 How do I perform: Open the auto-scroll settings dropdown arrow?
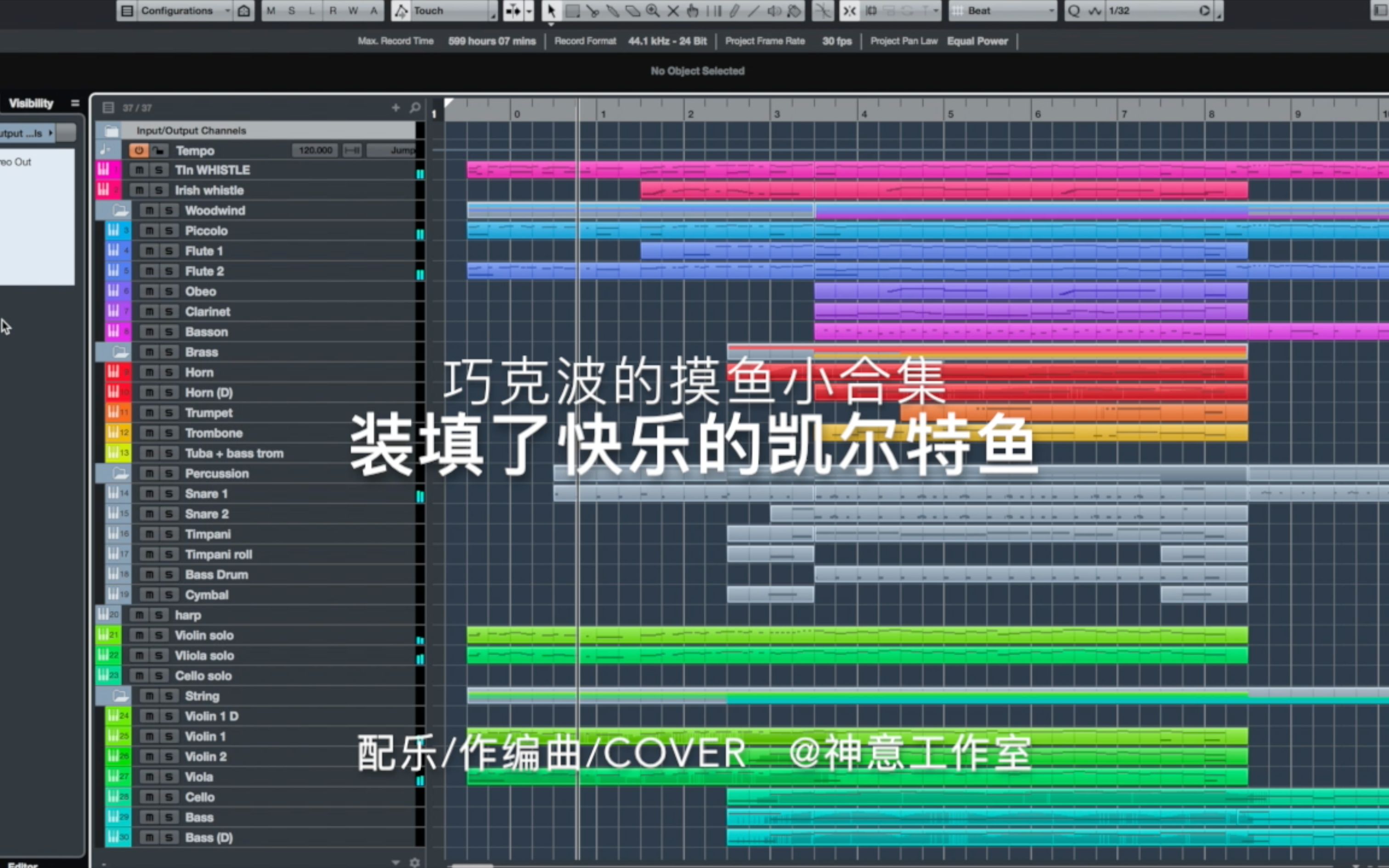pos(529,10)
